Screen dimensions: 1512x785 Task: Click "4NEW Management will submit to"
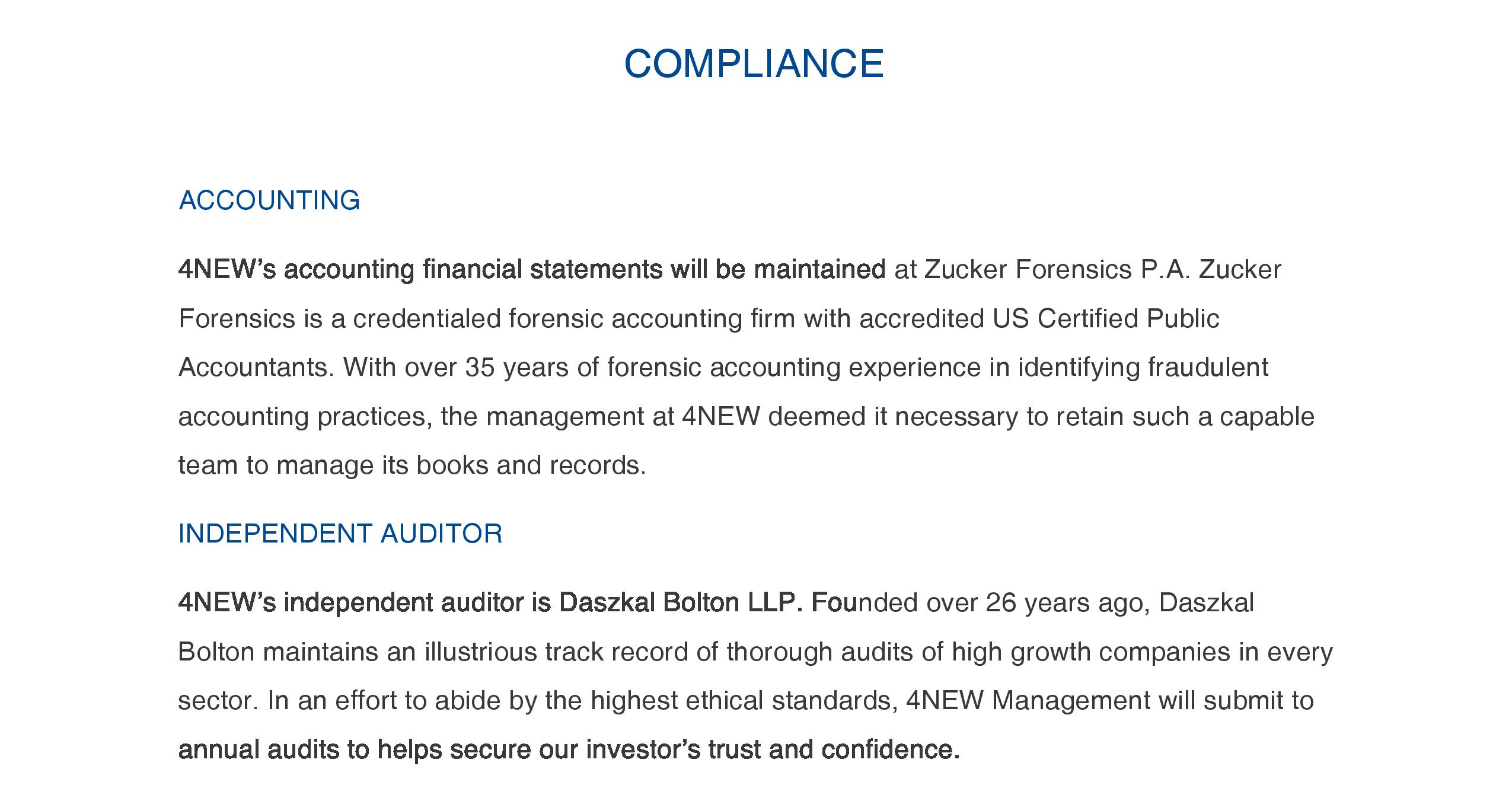click(1110, 701)
